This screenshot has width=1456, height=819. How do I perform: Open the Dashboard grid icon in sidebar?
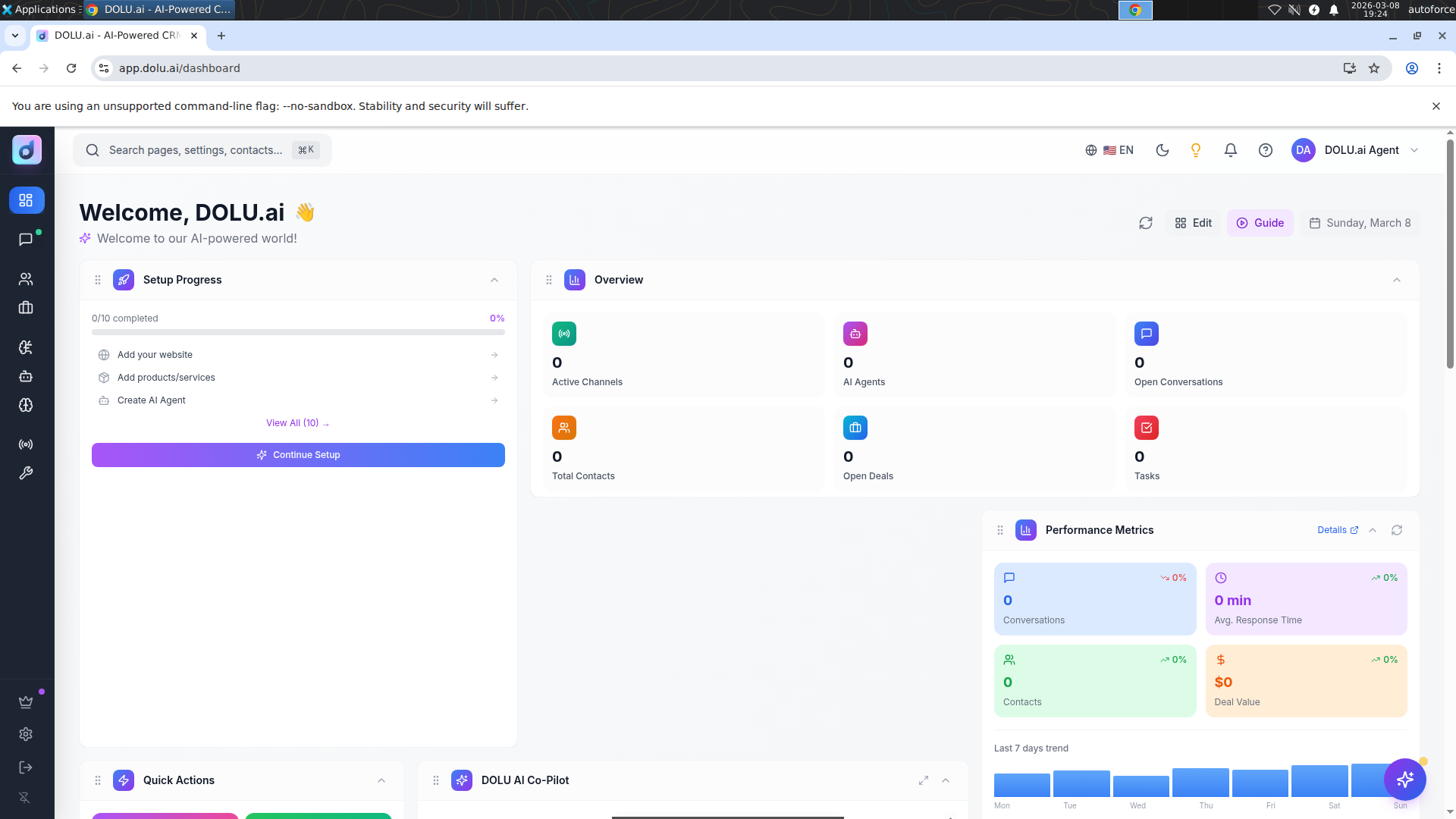pos(27,200)
